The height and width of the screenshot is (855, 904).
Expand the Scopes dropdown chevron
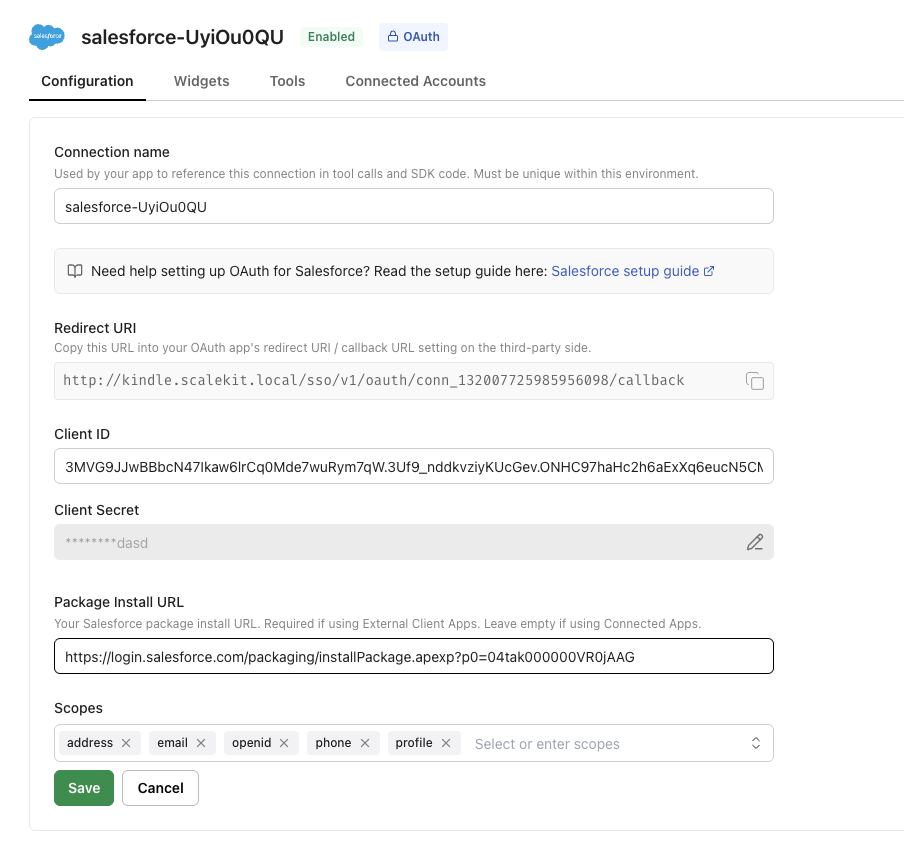coord(756,743)
